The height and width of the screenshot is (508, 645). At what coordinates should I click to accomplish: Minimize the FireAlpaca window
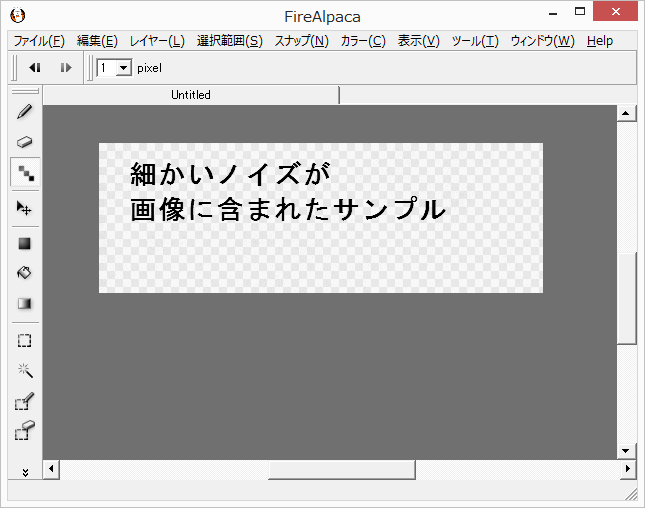point(553,13)
